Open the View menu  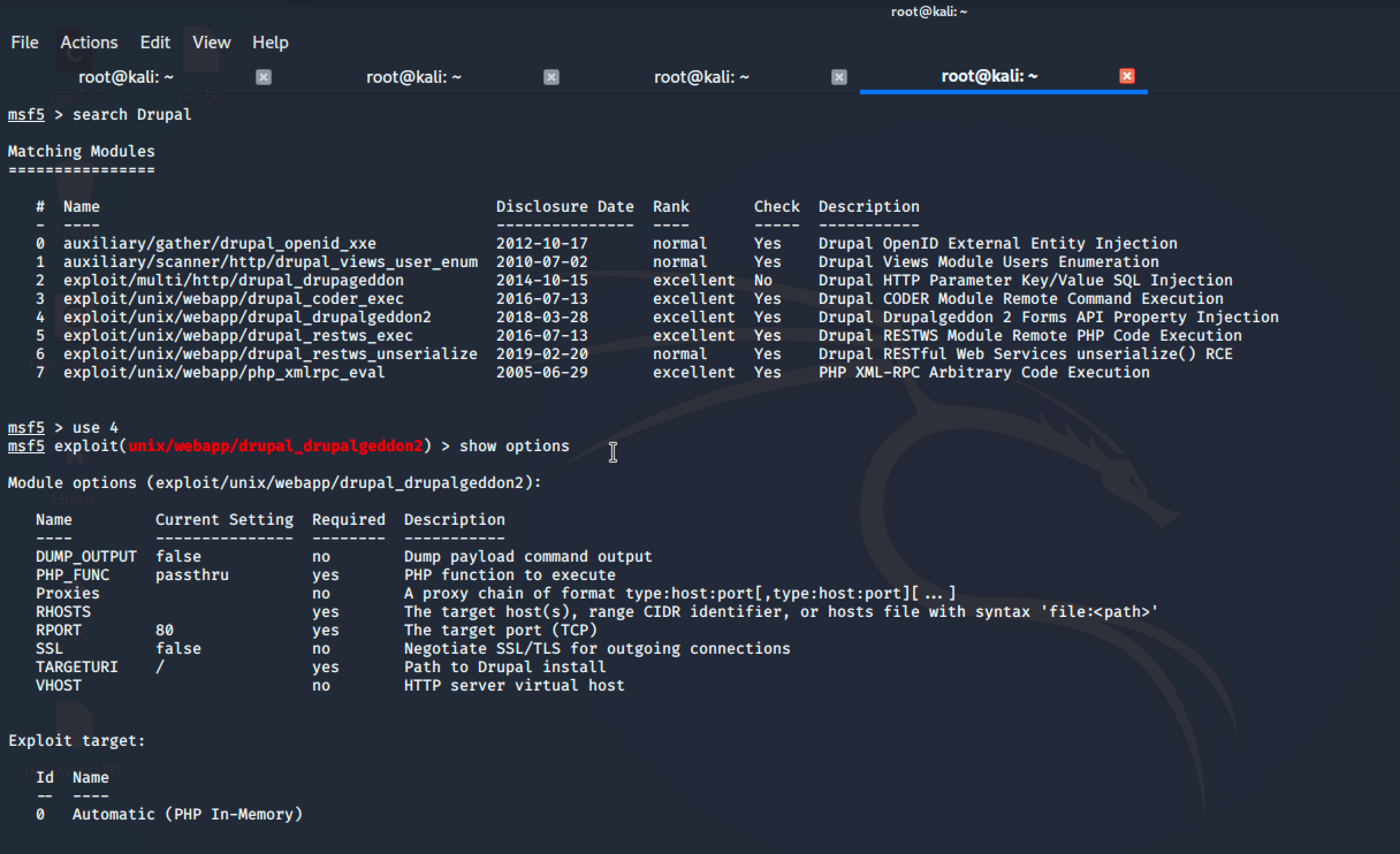211,43
